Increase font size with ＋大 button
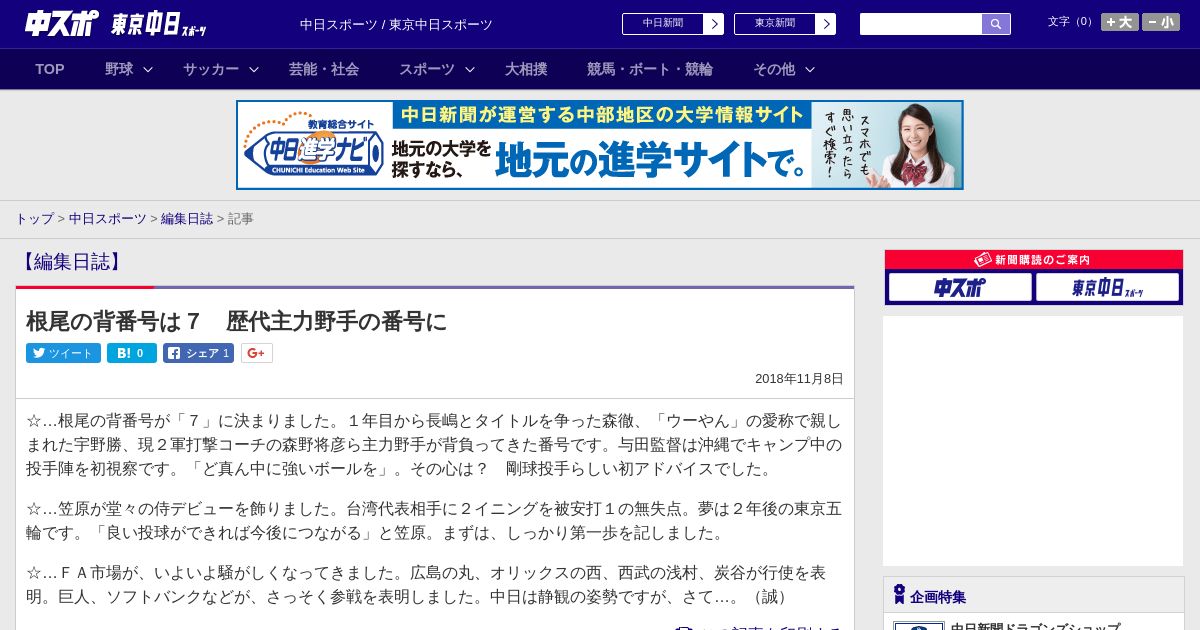The height and width of the screenshot is (630, 1200). point(1120,22)
